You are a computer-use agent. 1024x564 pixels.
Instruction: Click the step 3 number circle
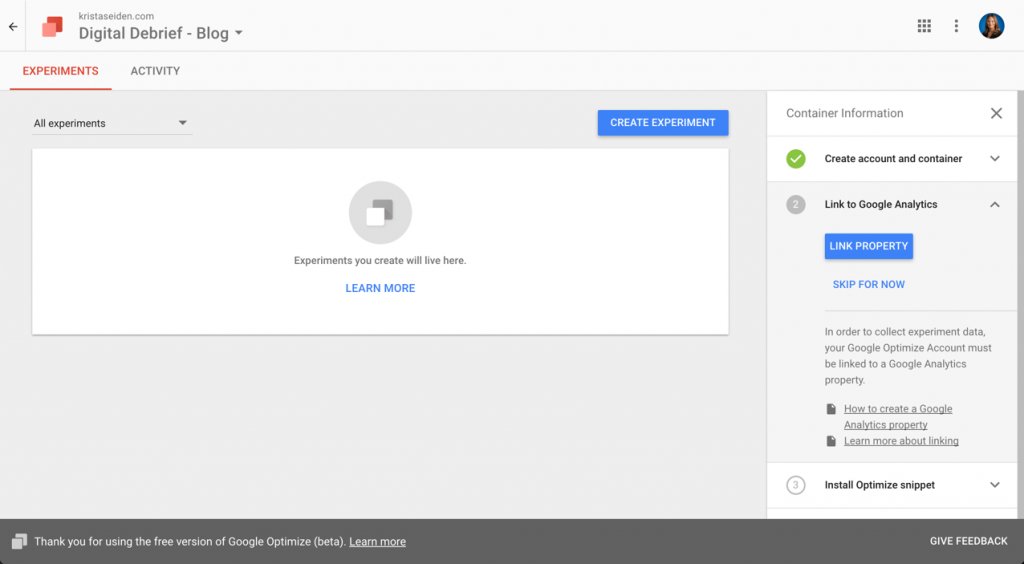[x=795, y=485]
